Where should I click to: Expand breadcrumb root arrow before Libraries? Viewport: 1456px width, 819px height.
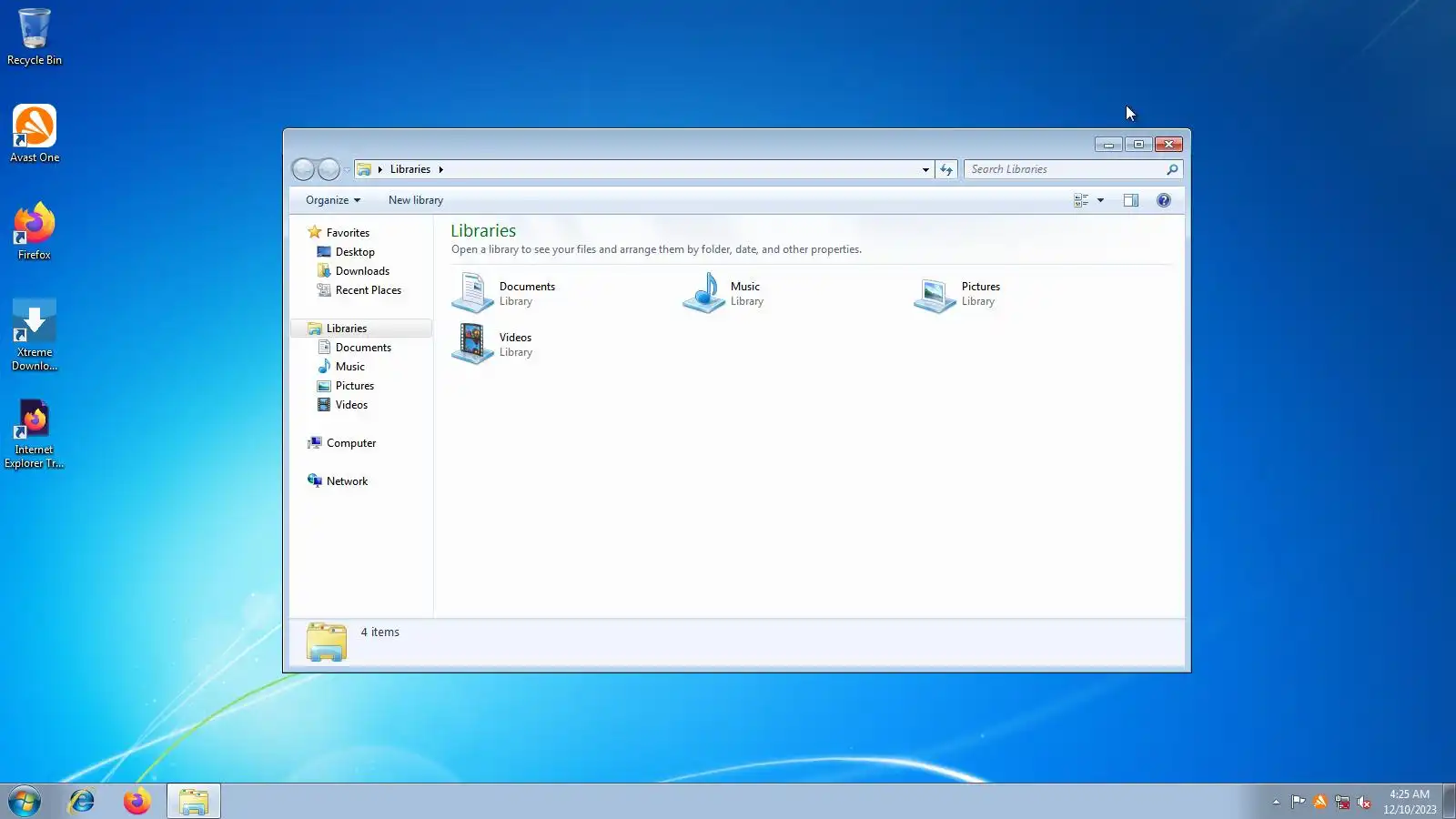[x=380, y=169]
